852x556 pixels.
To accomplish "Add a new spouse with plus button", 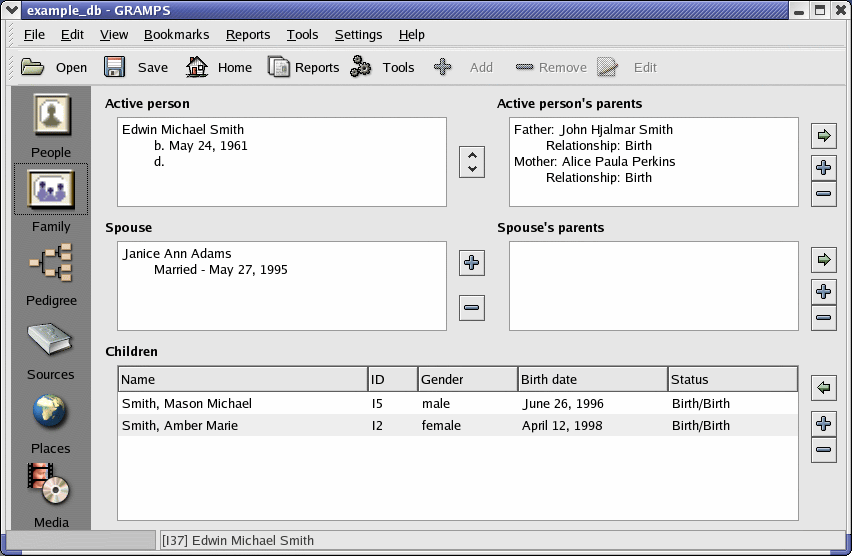I will (x=472, y=264).
